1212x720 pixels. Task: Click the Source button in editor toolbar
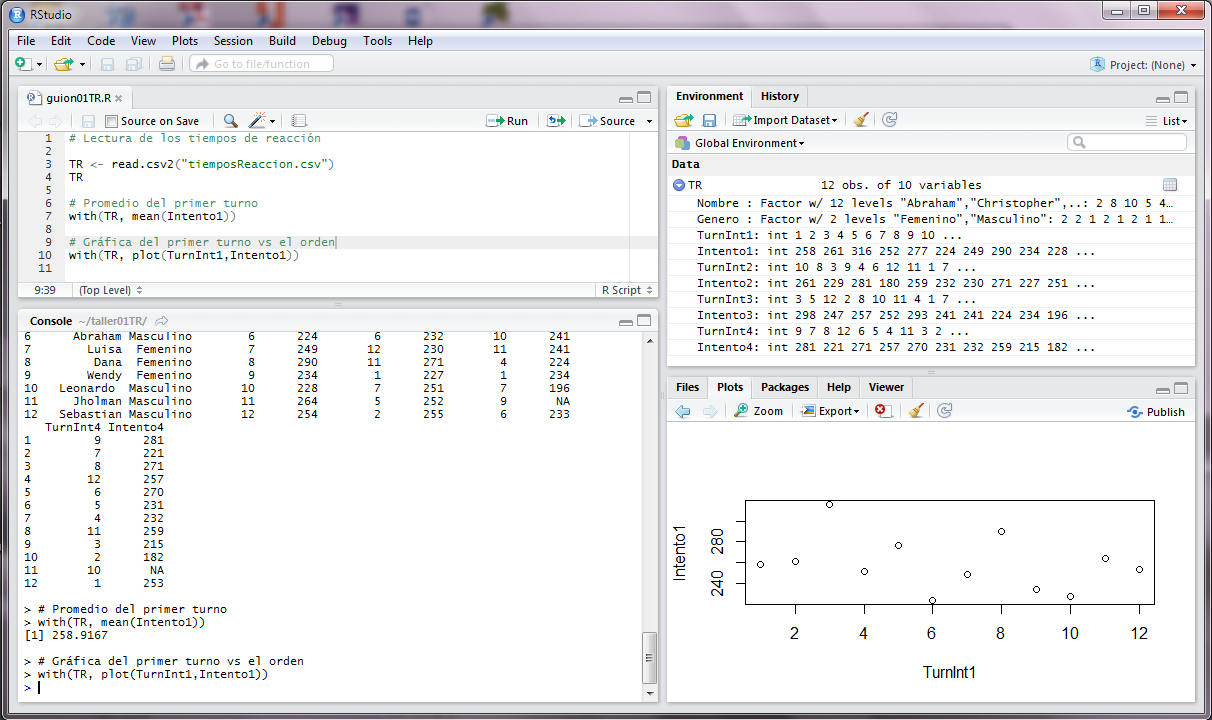coord(608,121)
